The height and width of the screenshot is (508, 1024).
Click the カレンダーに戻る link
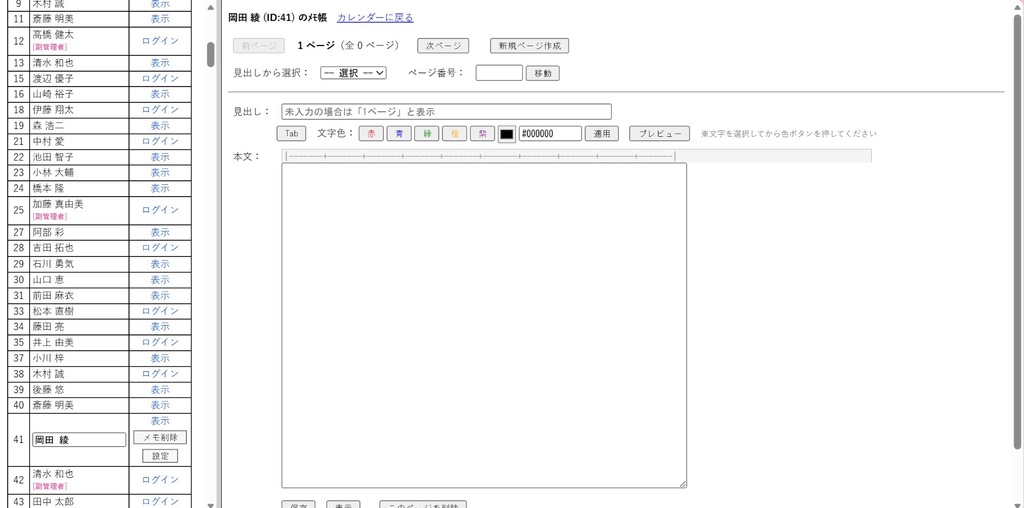pyautogui.click(x=375, y=18)
